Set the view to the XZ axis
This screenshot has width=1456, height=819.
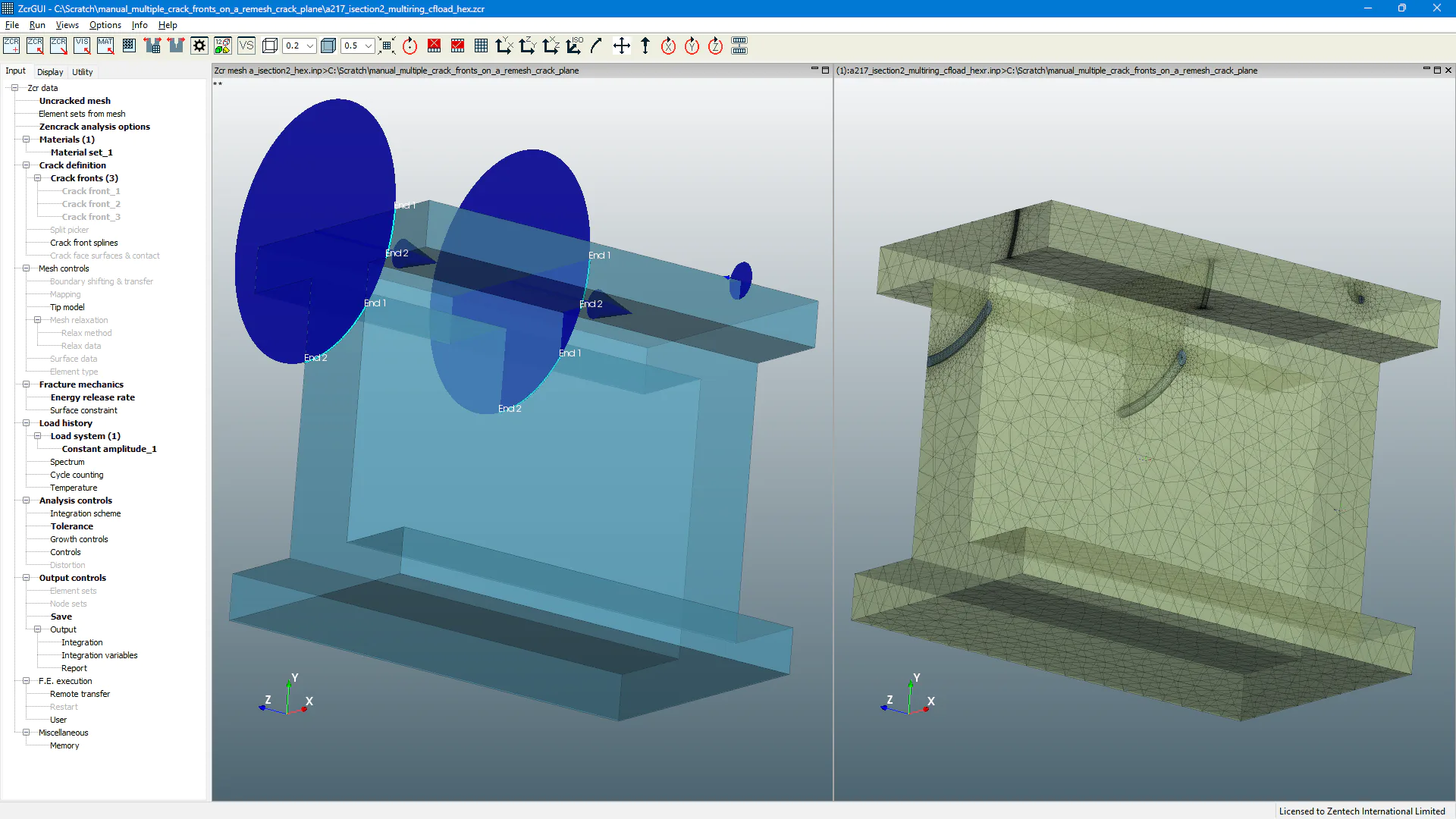click(x=551, y=45)
